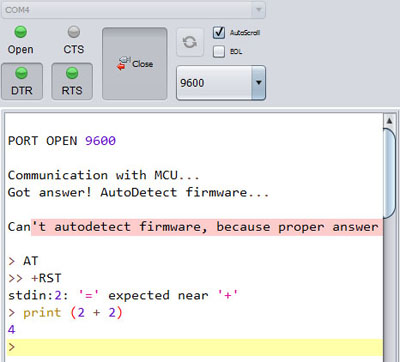Enable the EOL checkbox

219,52
